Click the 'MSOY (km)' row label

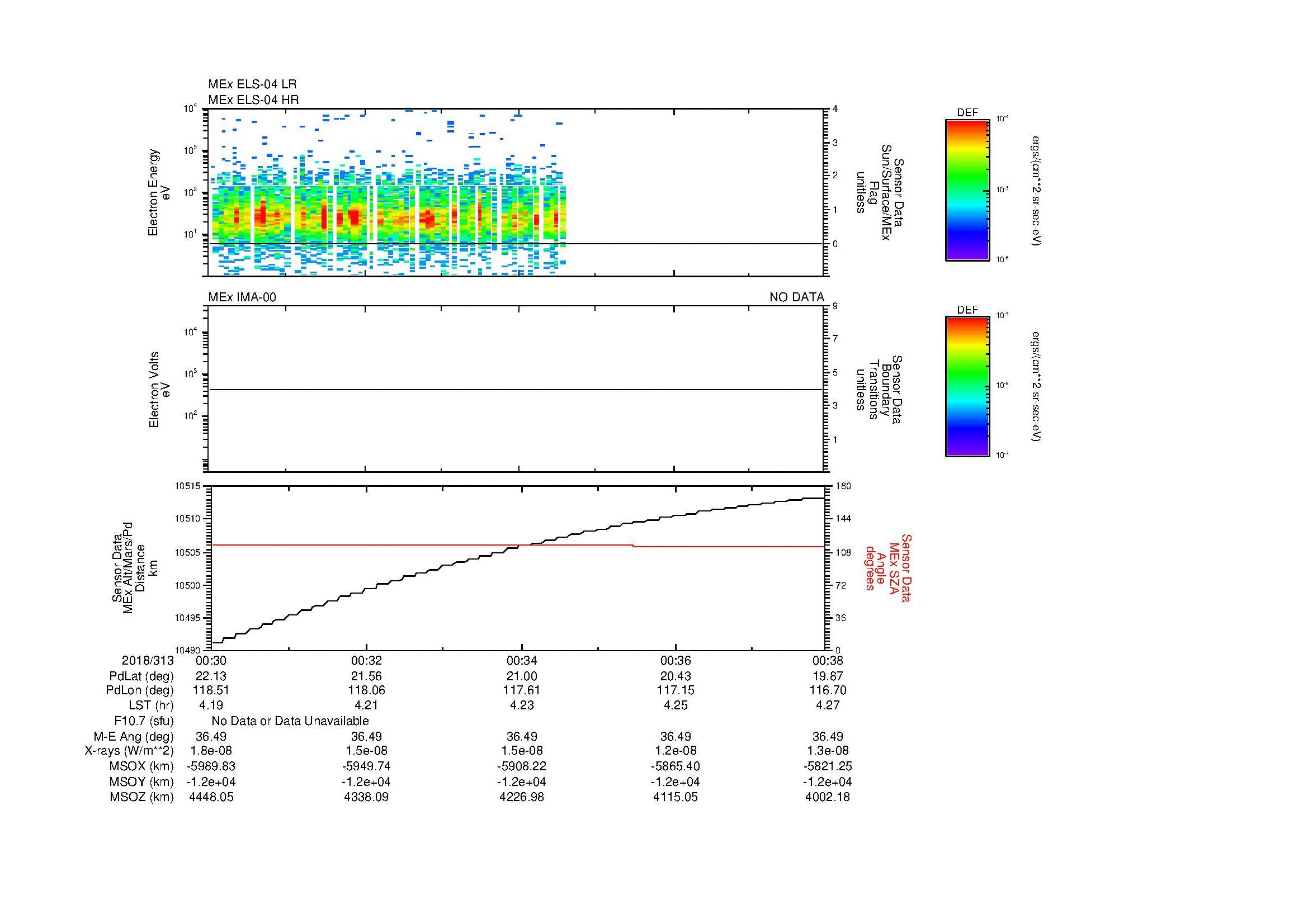(x=141, y=781)
